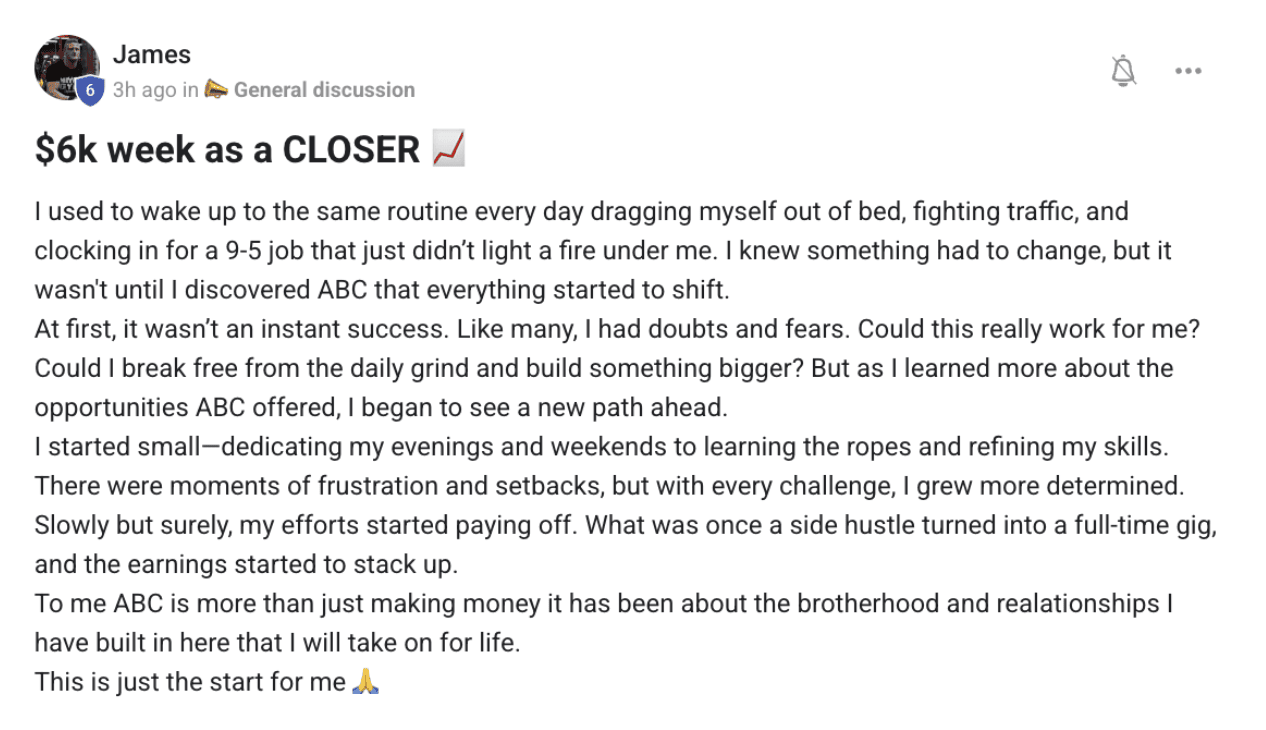Toggle the post notification bell icon
Screen dimensions: 1266x730
(1124, 71)
